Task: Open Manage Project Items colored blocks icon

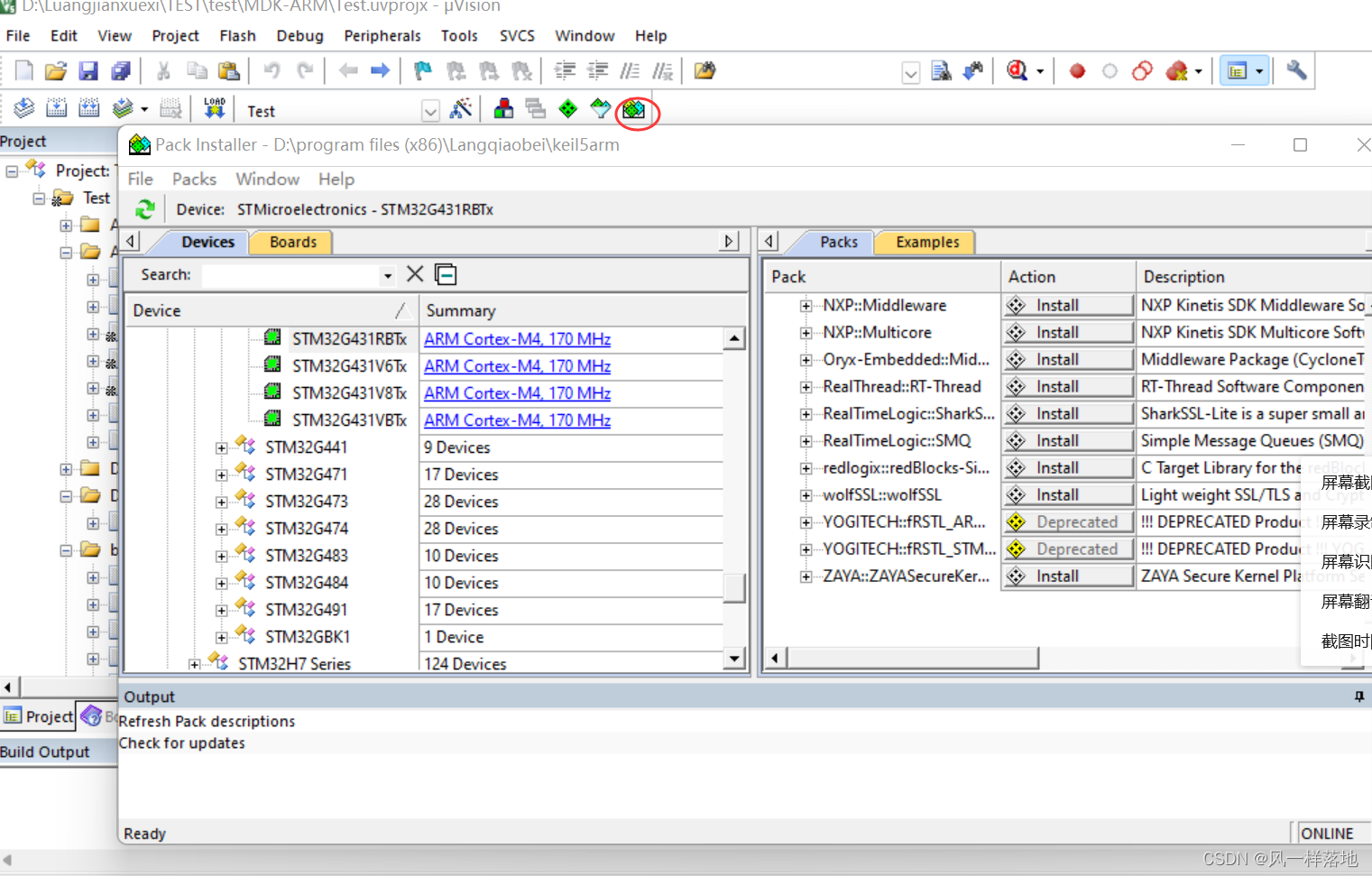Action: [x=503, y=109]
